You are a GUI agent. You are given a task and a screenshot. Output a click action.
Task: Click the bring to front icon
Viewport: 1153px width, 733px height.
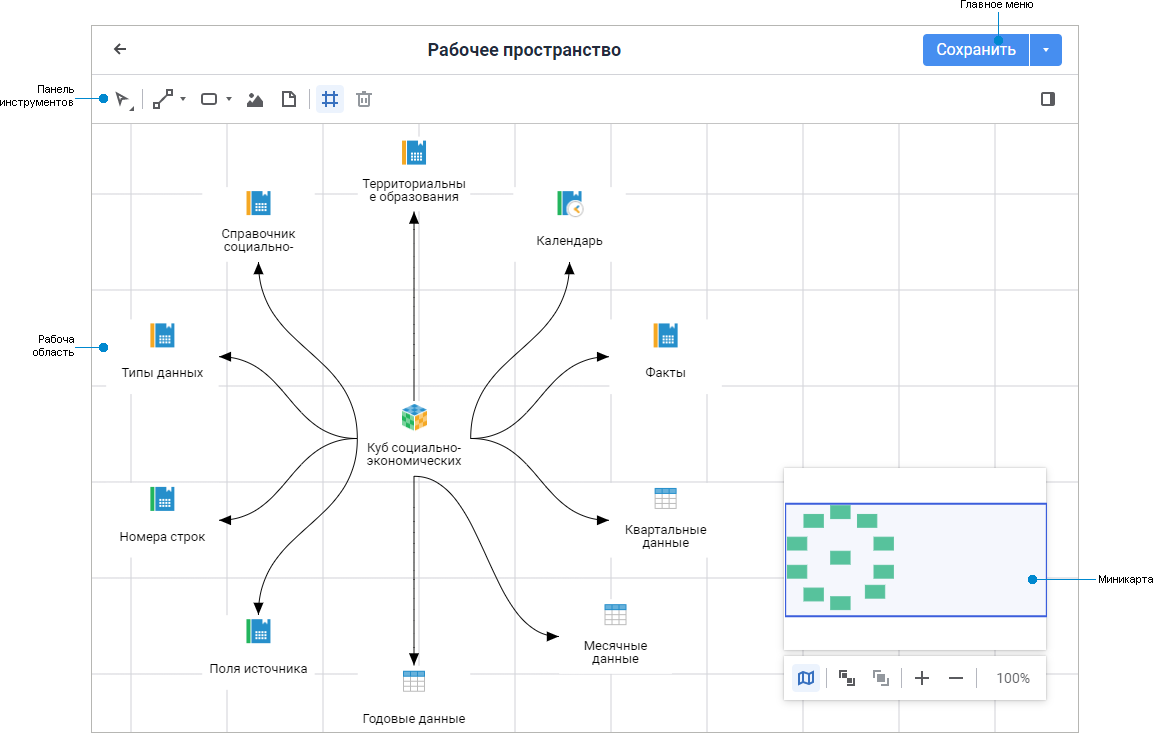(x=880, y=678)
